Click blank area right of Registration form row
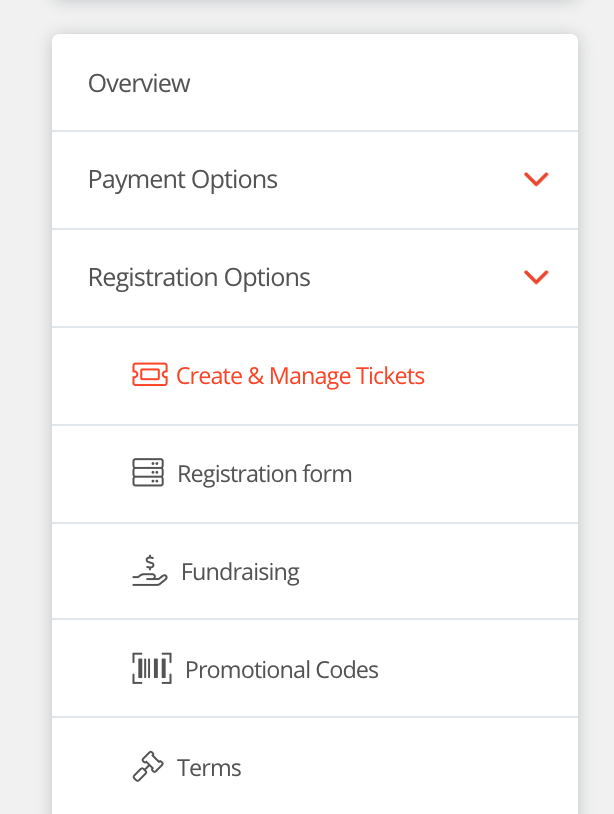Image resolution: width=614 pixels, height=814 pixels. tap(460, 473)
